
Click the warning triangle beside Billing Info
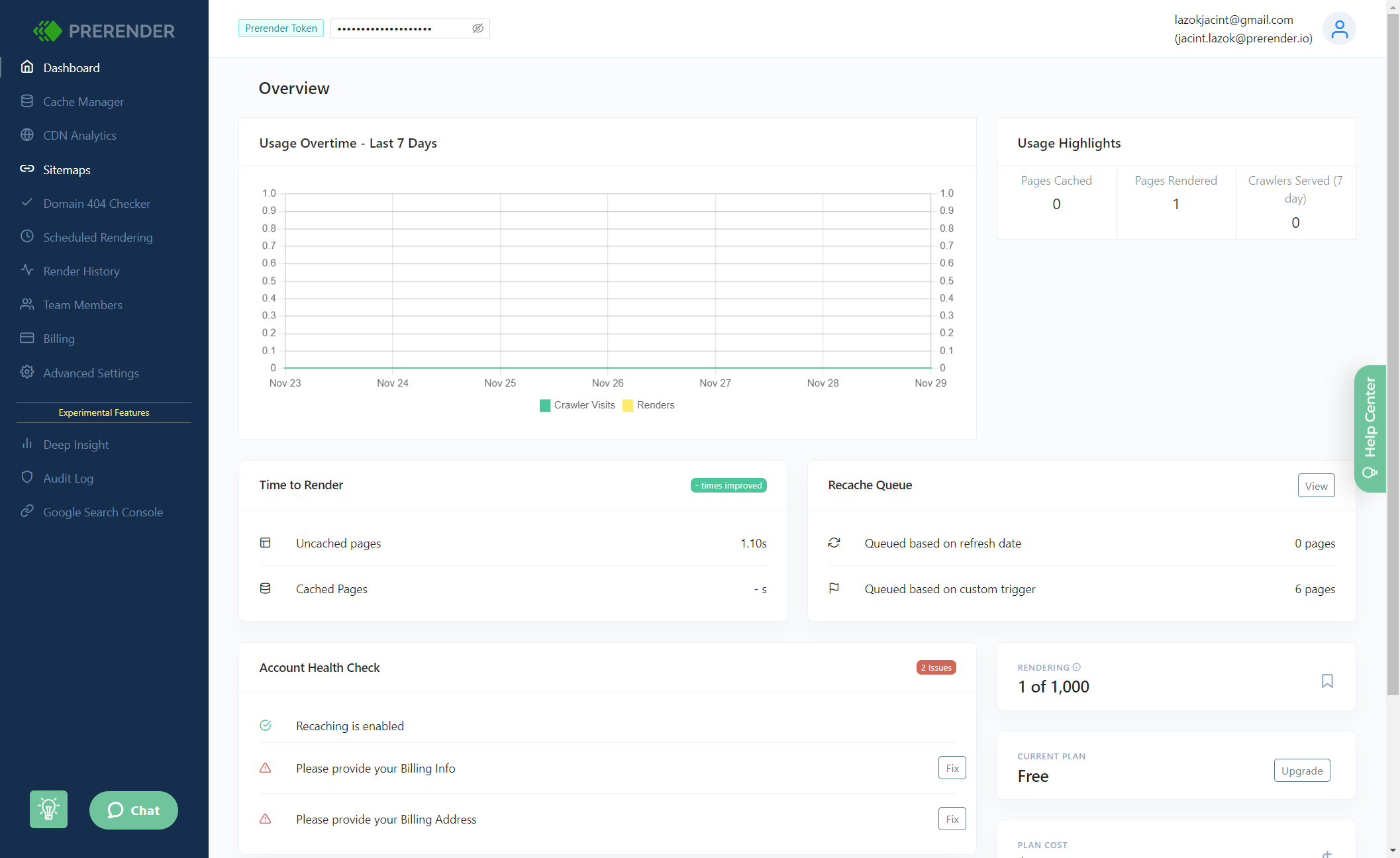pyautogui.click(x=266, y=768)
